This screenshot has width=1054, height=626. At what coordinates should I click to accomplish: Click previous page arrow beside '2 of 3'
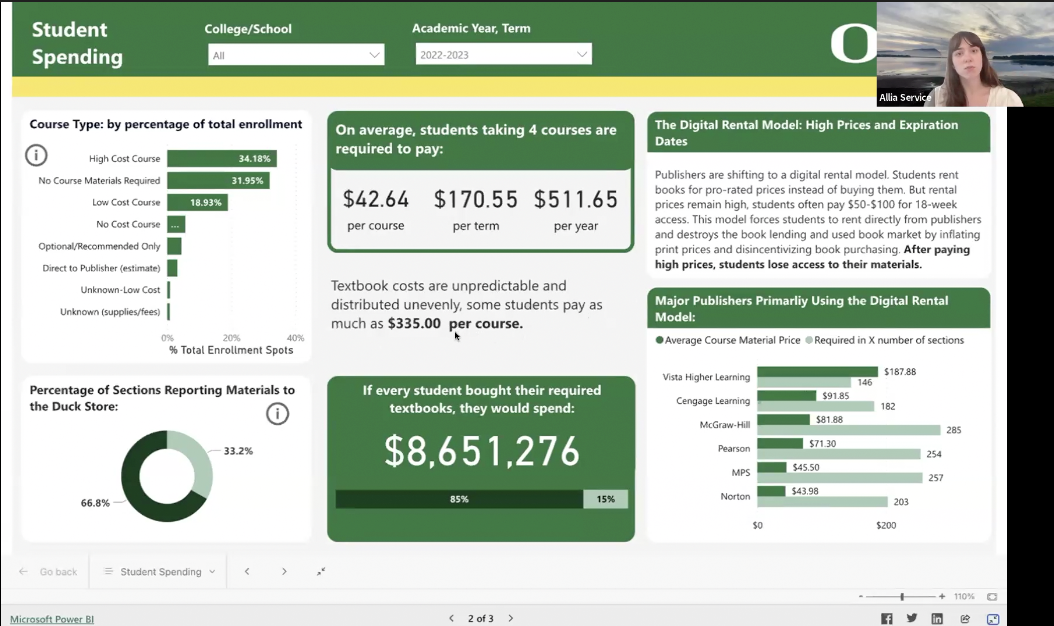click(x=452, y=618)
